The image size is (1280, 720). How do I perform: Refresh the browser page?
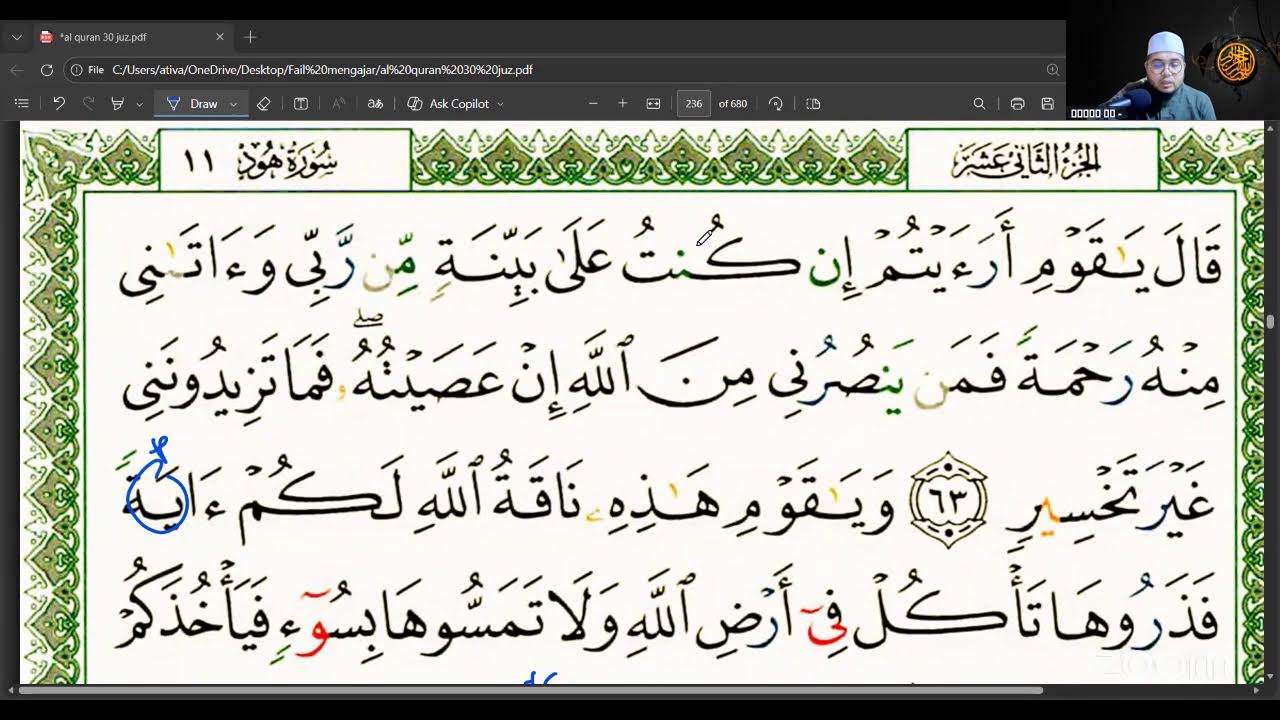[46, 70]
